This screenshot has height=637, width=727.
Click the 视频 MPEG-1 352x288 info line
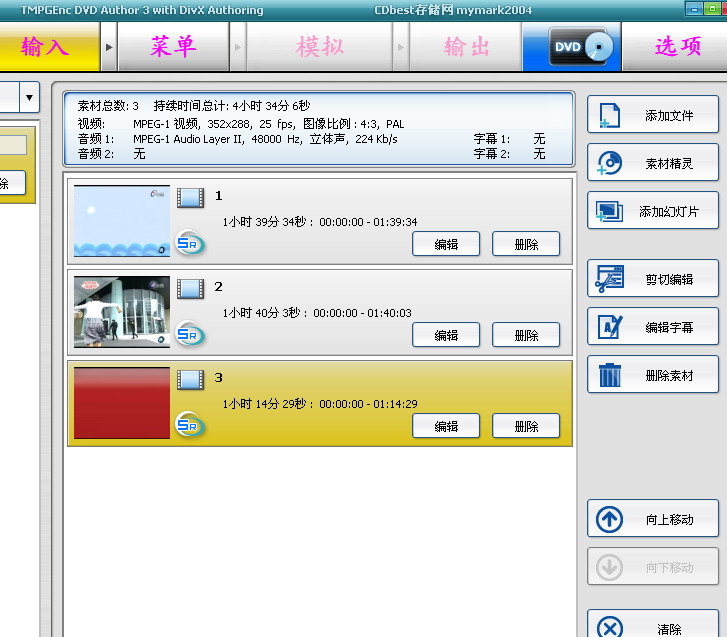[x=241, y=124]
